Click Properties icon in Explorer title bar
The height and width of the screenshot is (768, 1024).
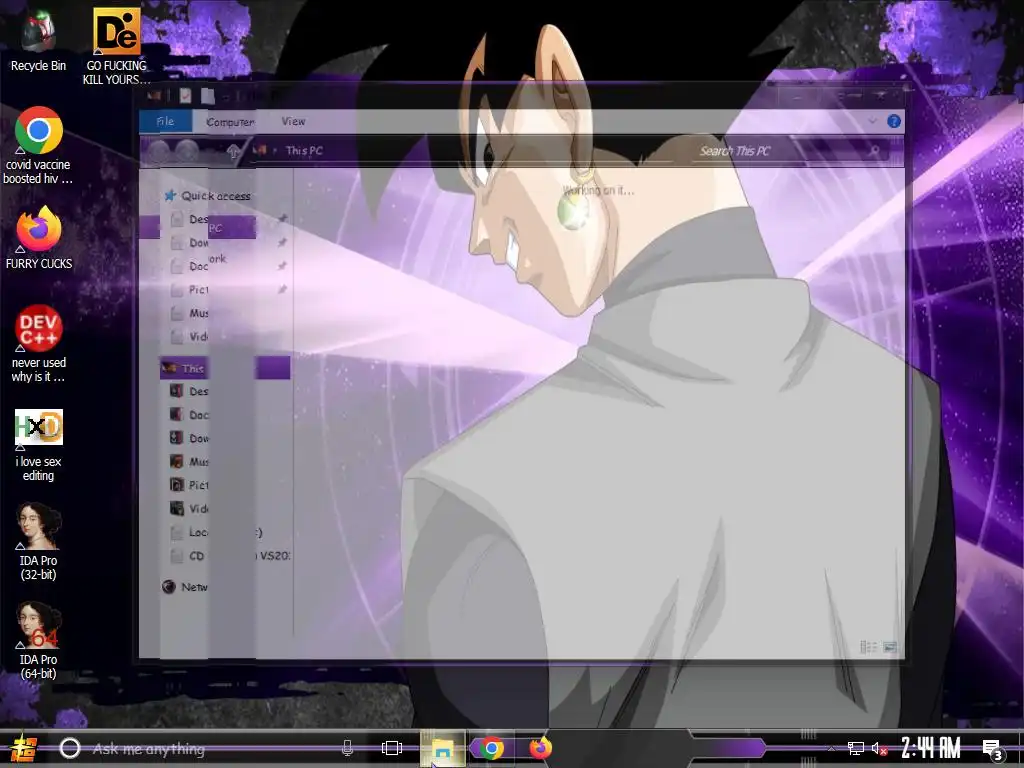(185, 96)
